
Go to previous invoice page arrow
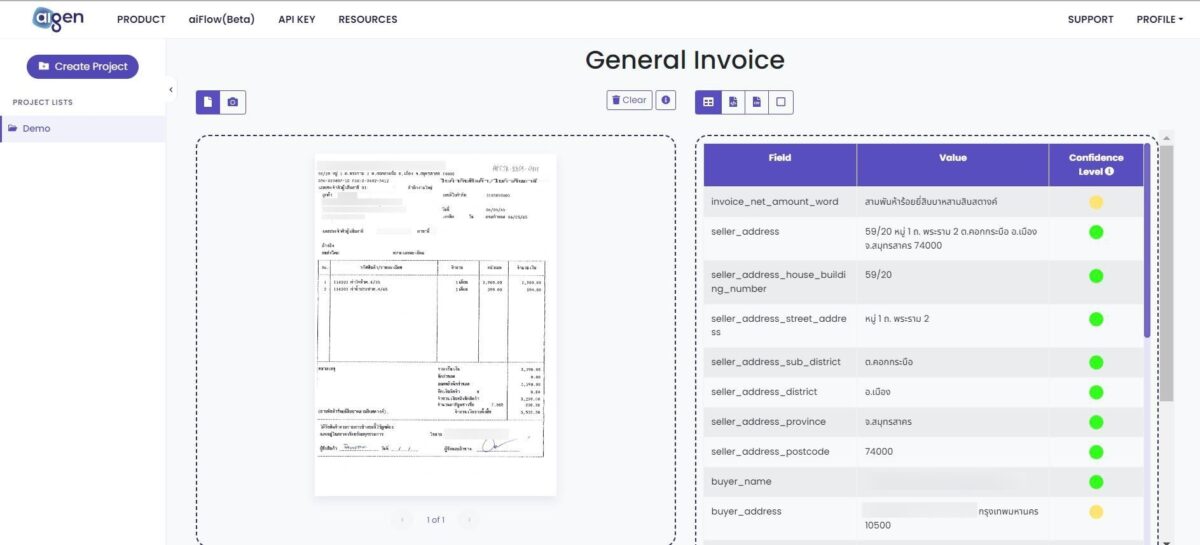403,520
